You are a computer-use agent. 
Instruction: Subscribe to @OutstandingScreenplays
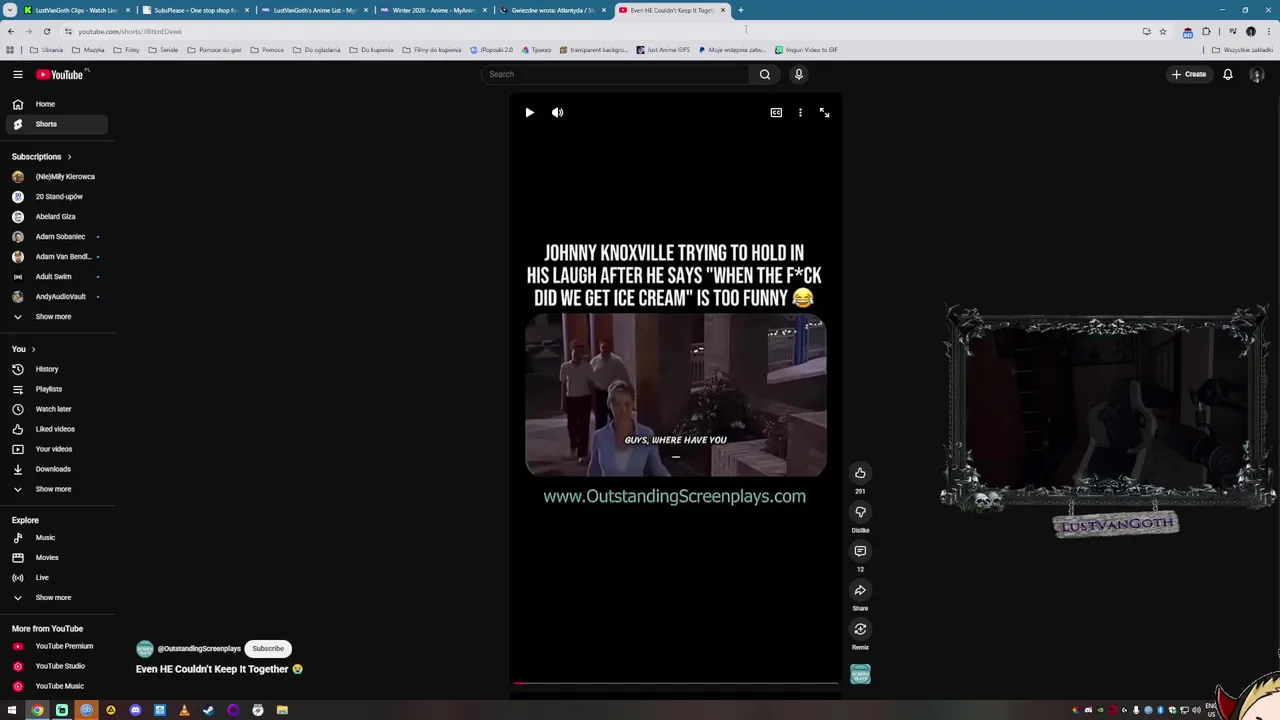click(268, 649)
